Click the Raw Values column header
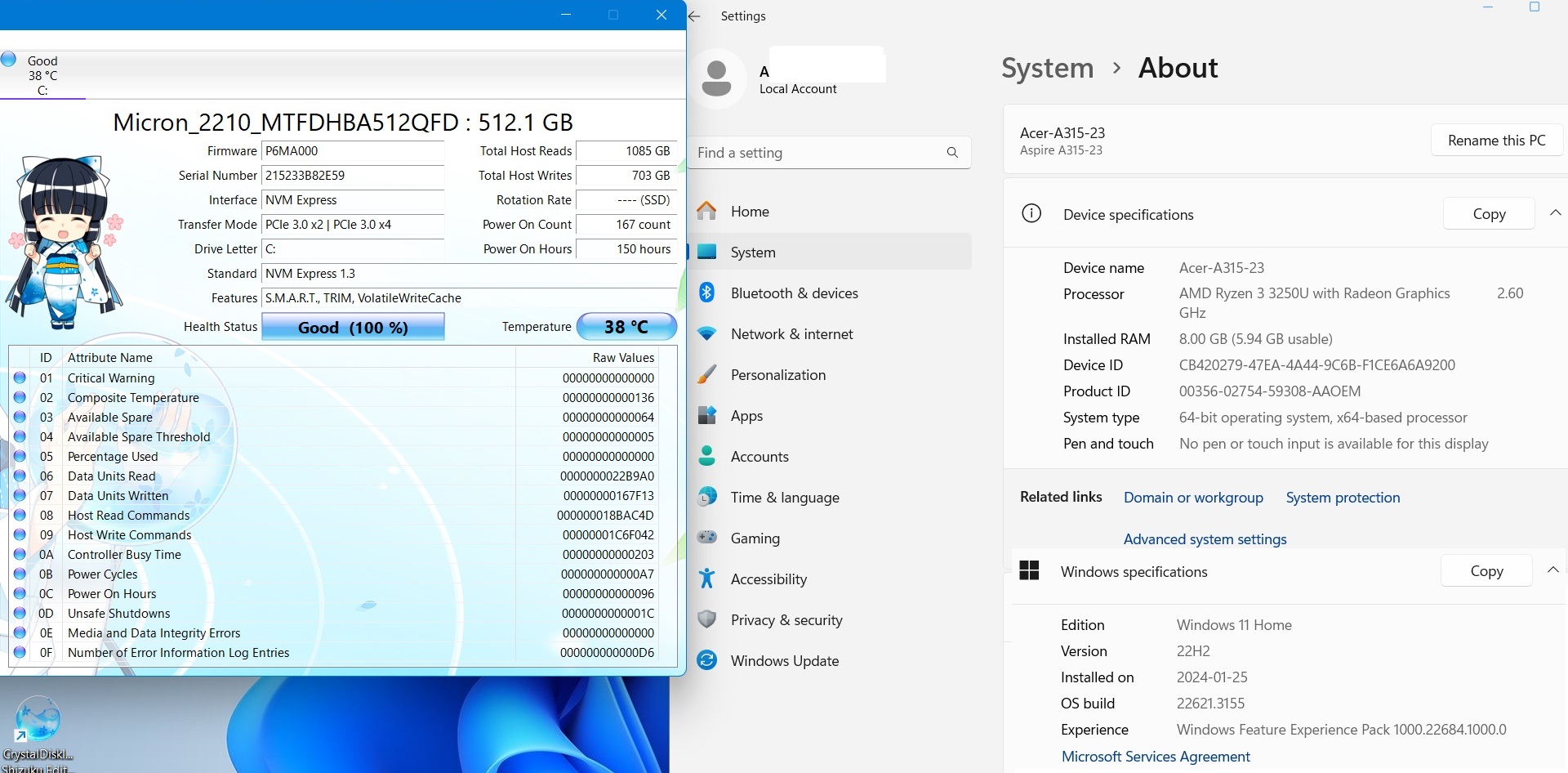Image resolution: width=1568 pixels, height=773 pixels. pyautogui.click(x=624, y=357)
